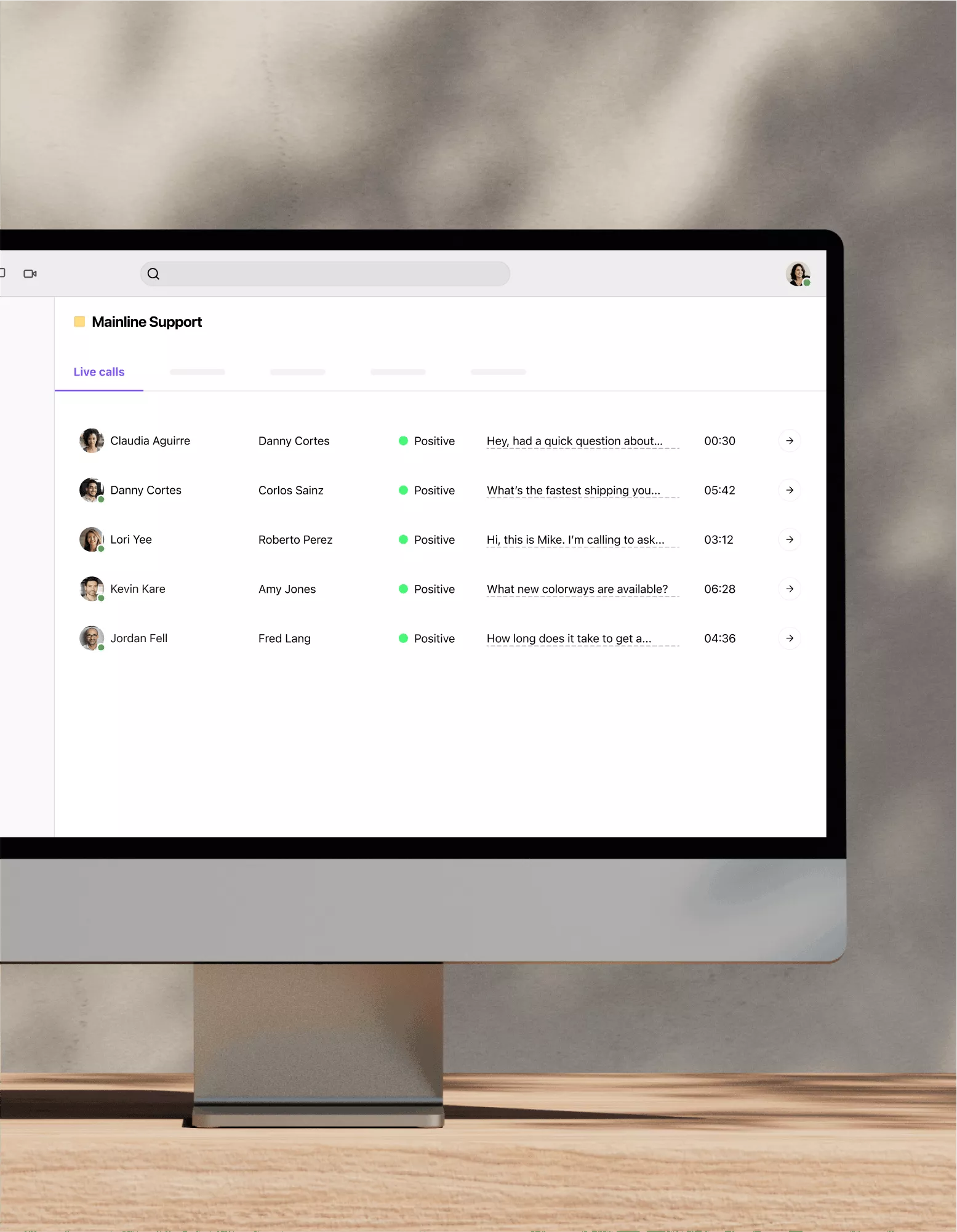Open transcript 'How long does it take to get a...'
Screen dimensions: 957x1232
[569, 638]
